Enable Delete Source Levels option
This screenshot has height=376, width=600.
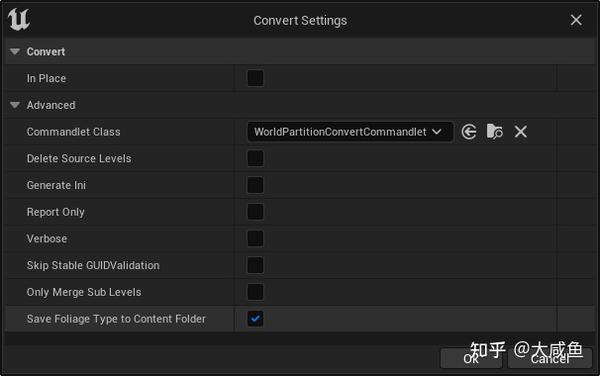(255, 158)
